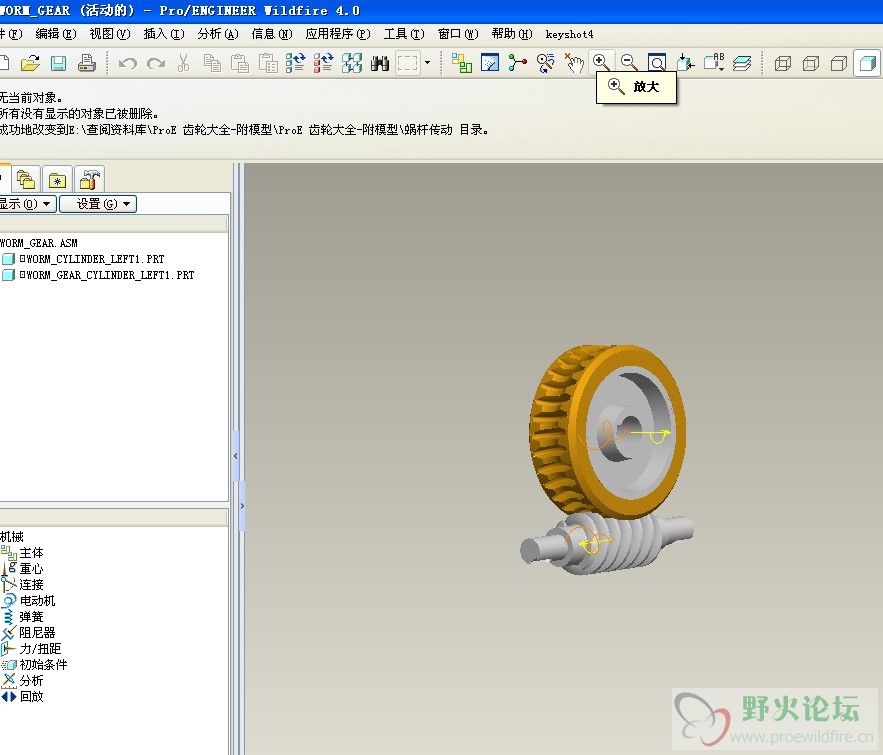Click the Regenerate model icon
883x755 pixels.
pos(296,63)
